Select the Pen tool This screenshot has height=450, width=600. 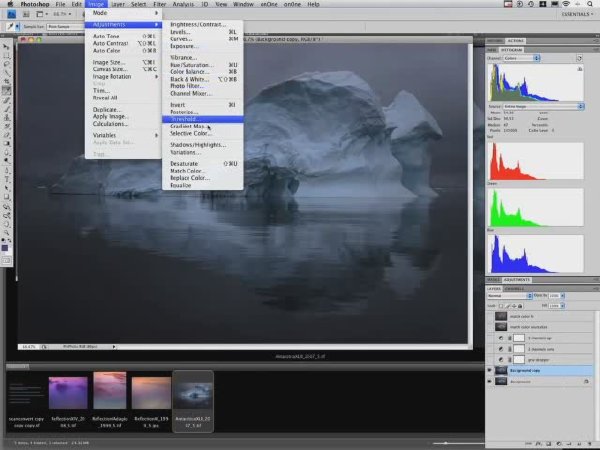click(7, 171)
